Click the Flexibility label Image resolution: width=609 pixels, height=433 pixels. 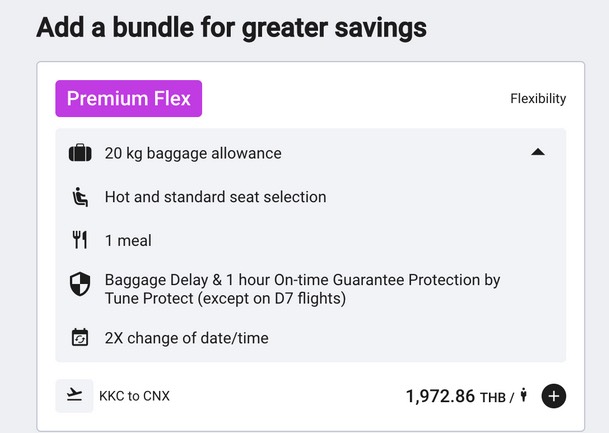(538, 99)
